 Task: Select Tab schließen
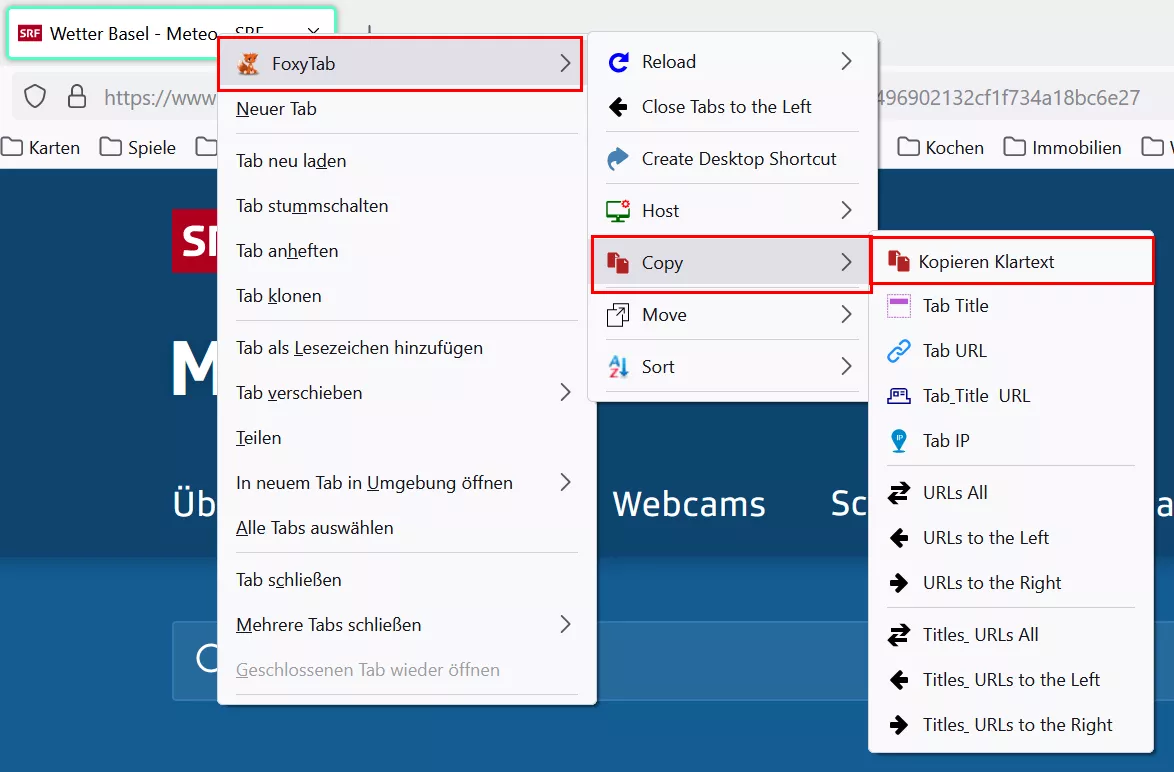(407, 580)
